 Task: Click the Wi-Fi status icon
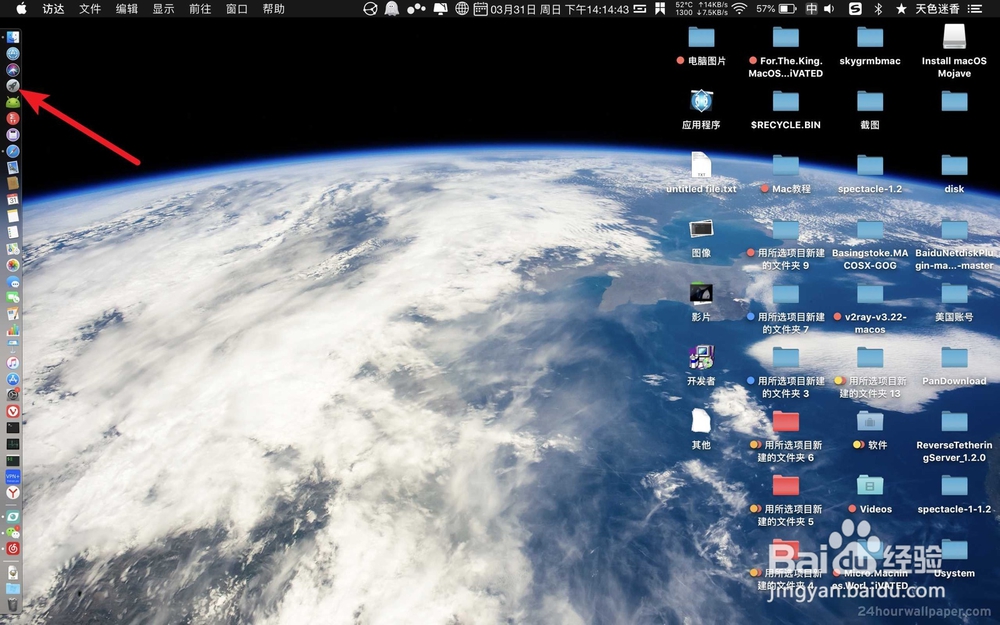[739, 9]
